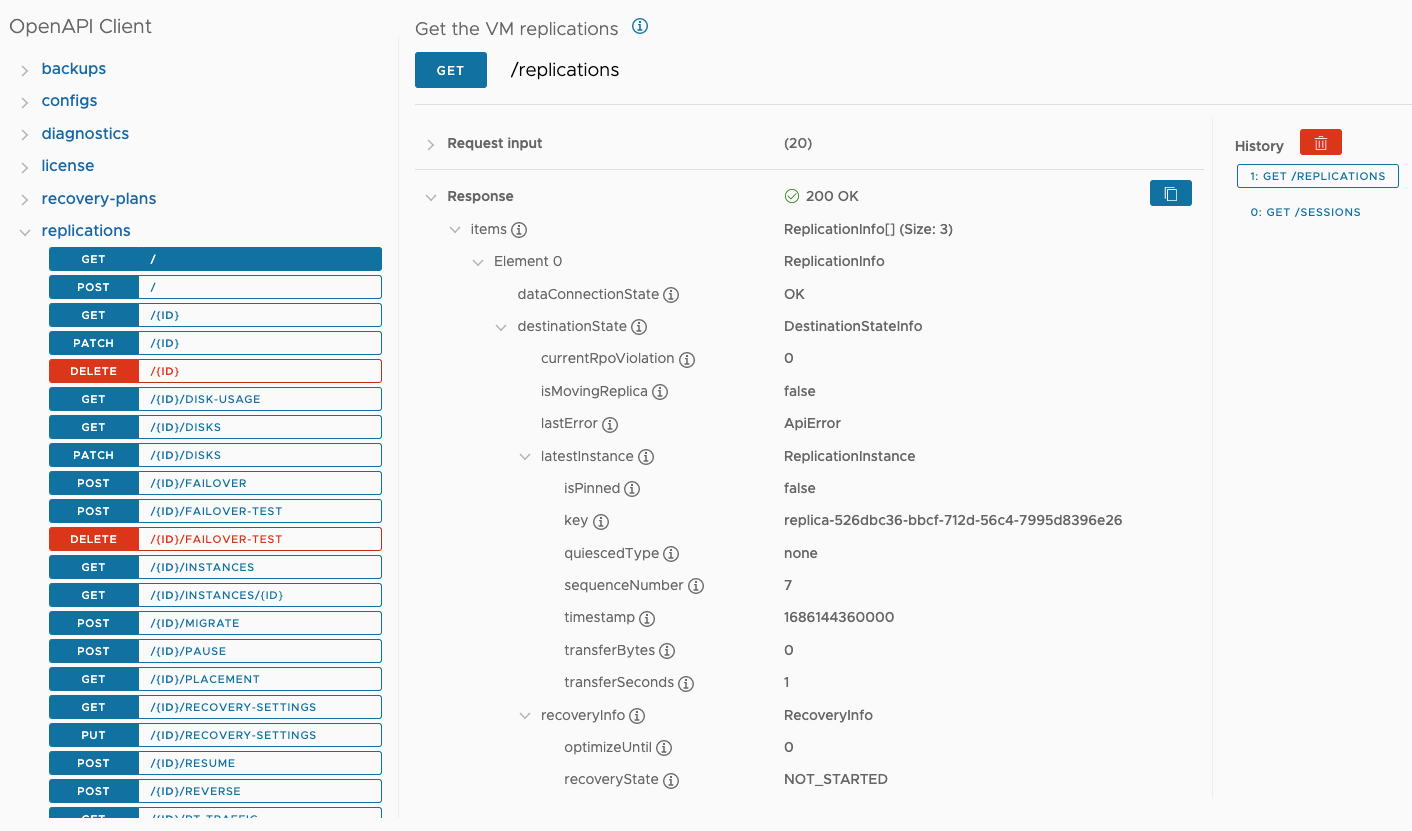Click the info icon next to isMovingReplica
This screenshot has width=1412, height=831.
tap(660, 392)
